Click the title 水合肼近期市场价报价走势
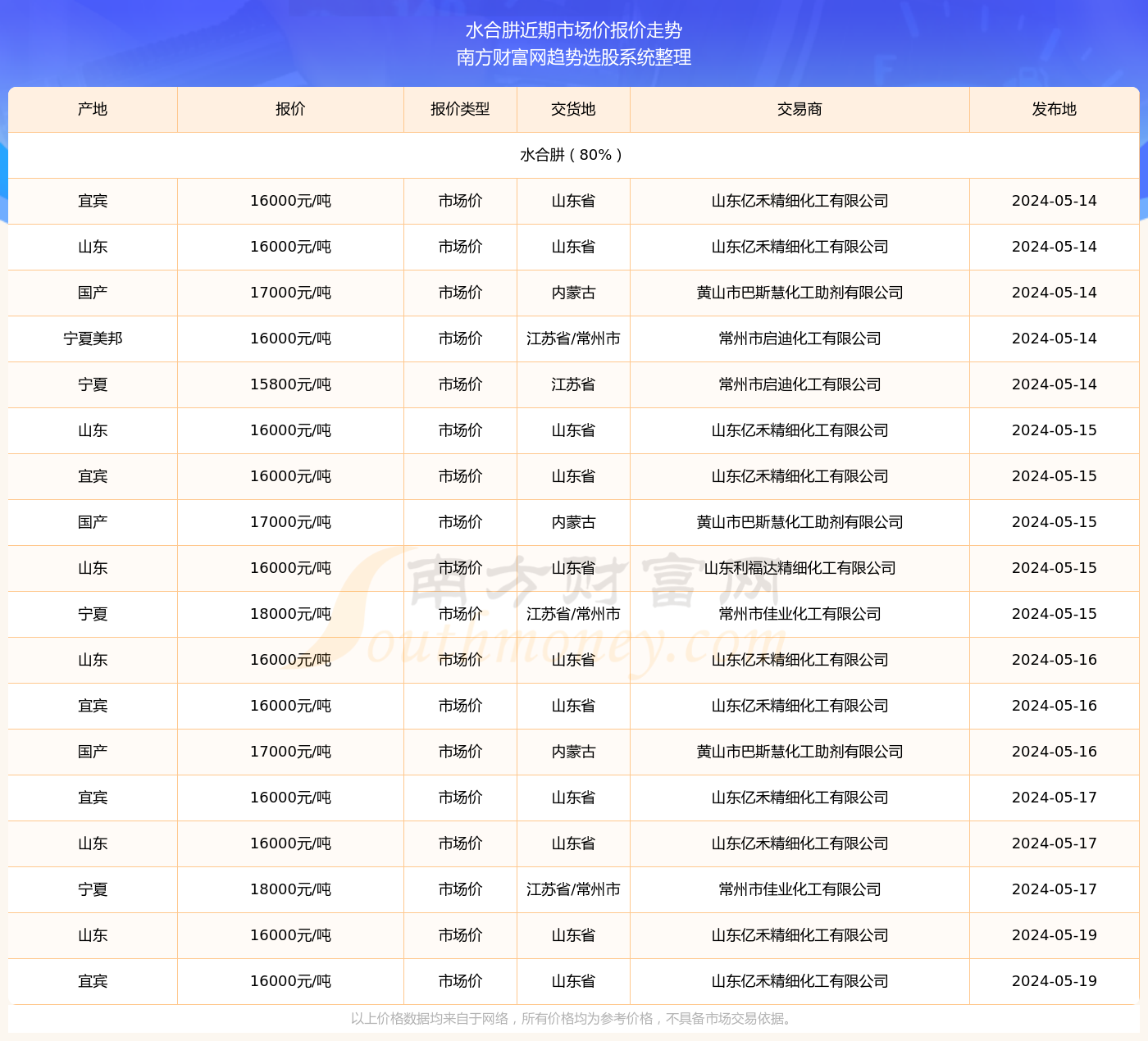 tap(574, 30)
